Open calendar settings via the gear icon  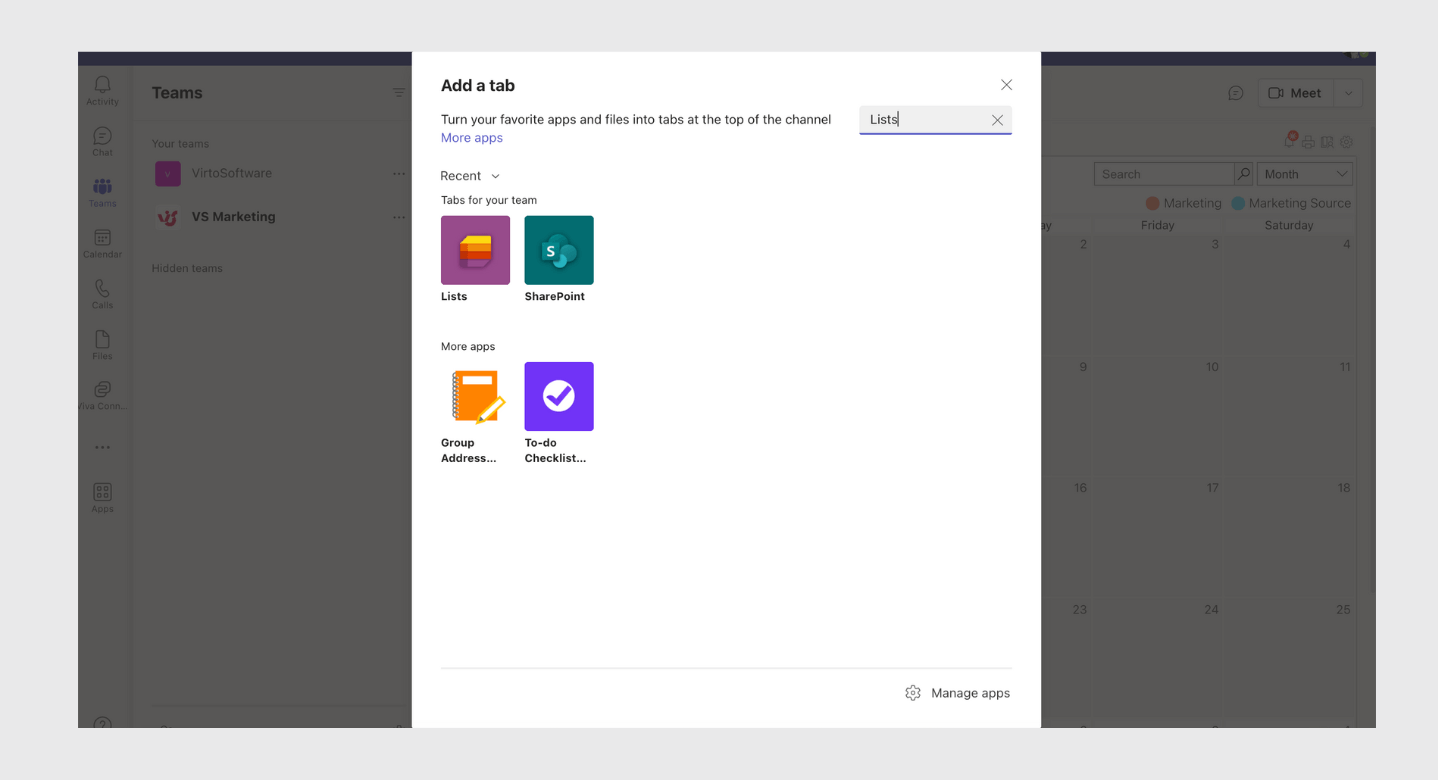point(1345,141)
